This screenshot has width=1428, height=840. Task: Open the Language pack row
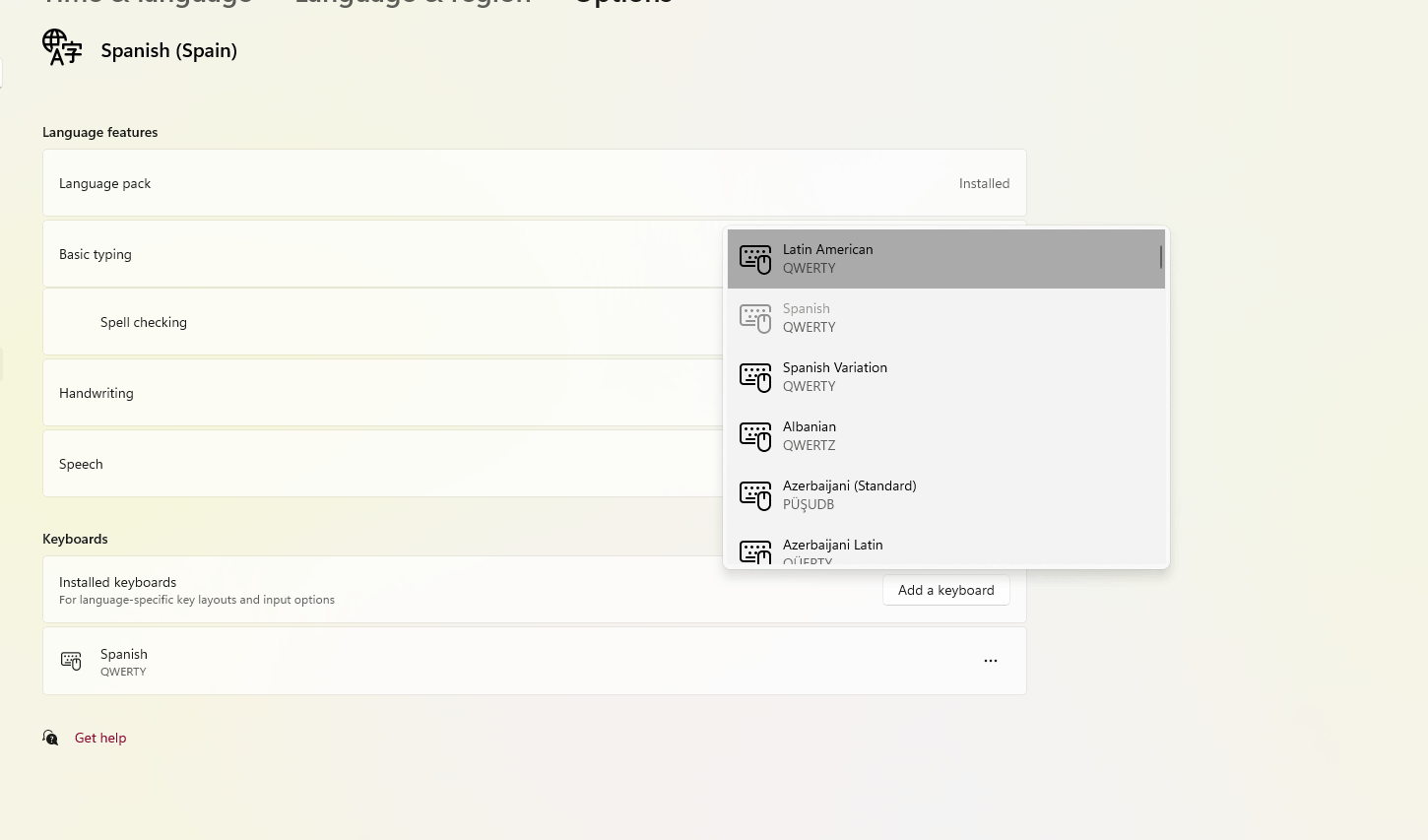535,183
